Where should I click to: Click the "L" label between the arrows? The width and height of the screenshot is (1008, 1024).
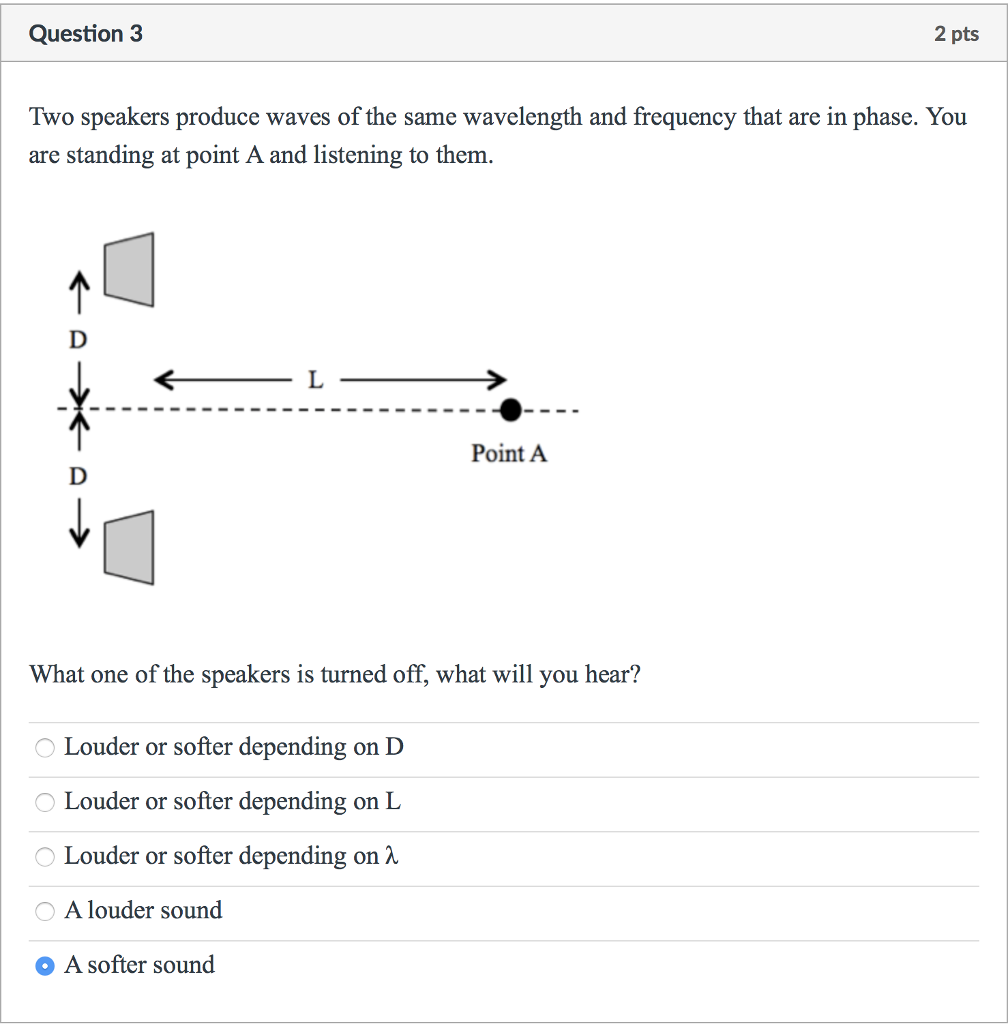click(315, 379)
